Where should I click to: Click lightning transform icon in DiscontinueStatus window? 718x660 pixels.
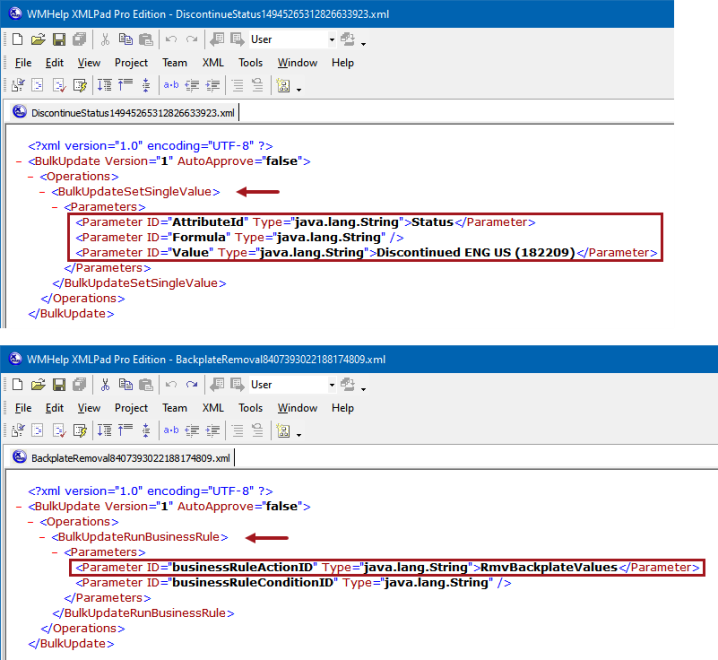coord(80,85)
